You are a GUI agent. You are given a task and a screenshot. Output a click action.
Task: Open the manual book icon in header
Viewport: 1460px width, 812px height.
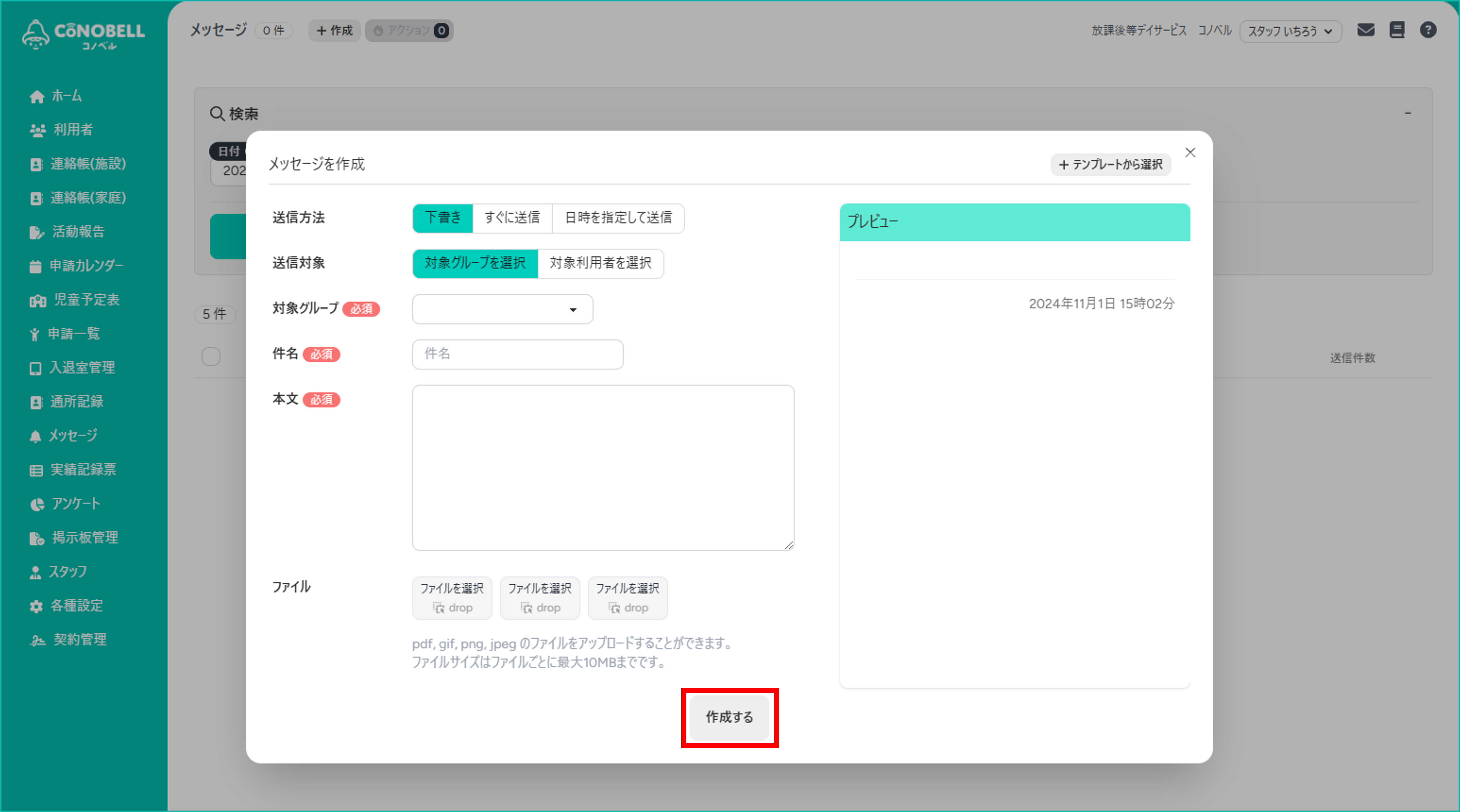(1397, 30)
